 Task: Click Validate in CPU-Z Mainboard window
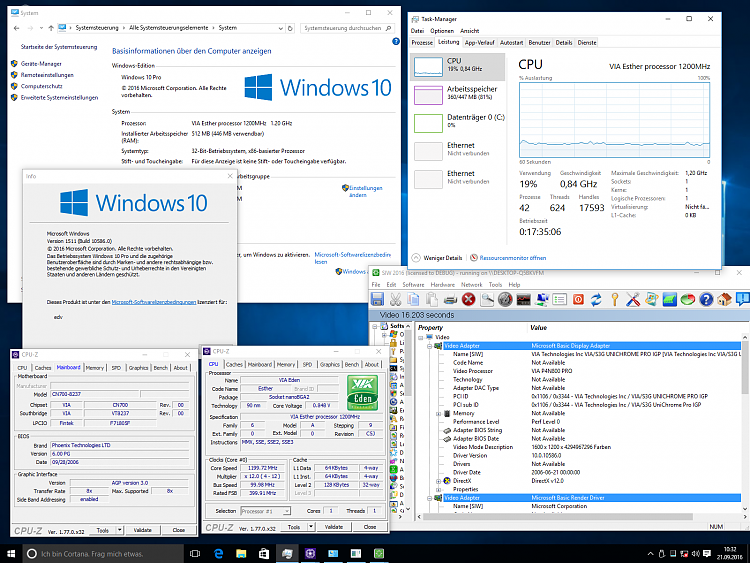click(x=143, y=530)
